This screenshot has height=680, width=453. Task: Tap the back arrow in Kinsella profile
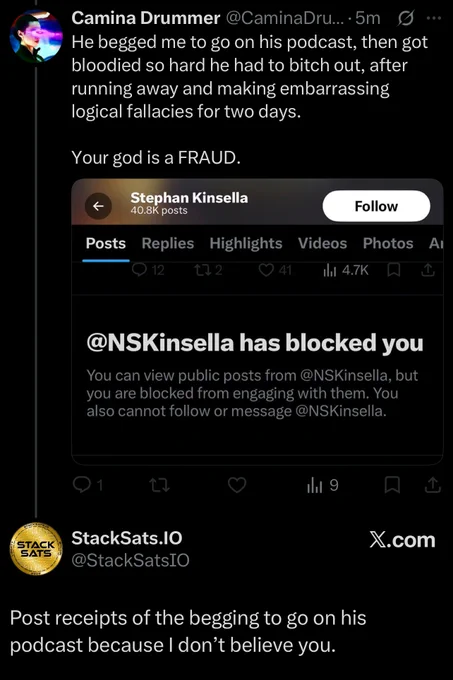click(x=98, y=206)
